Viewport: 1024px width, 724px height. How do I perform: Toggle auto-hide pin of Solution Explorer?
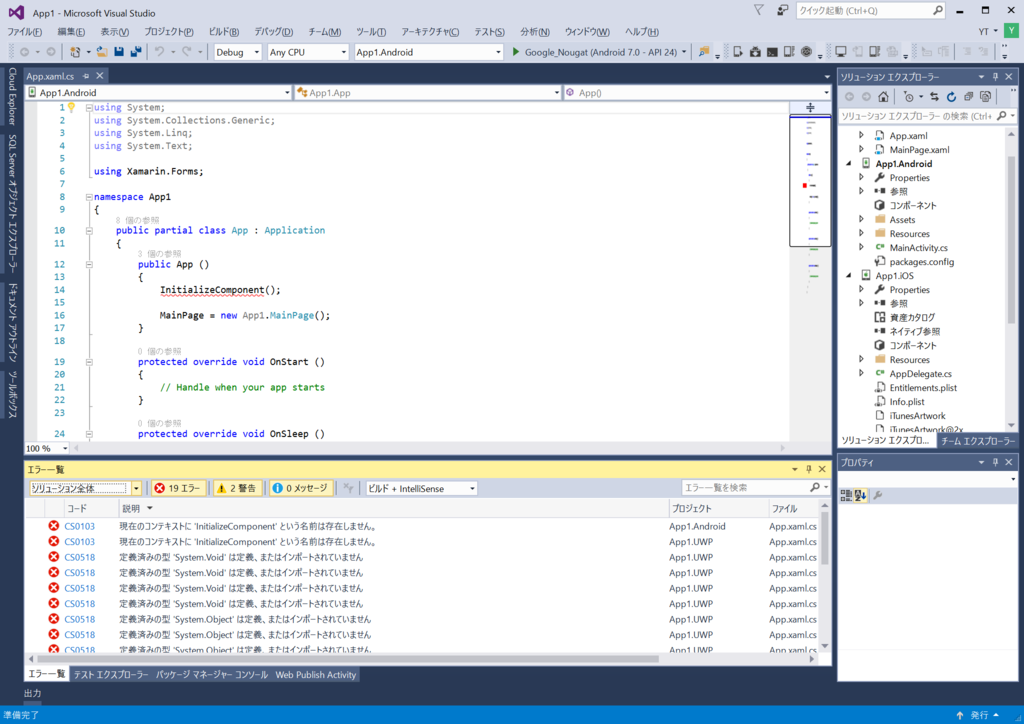point(995,77)
